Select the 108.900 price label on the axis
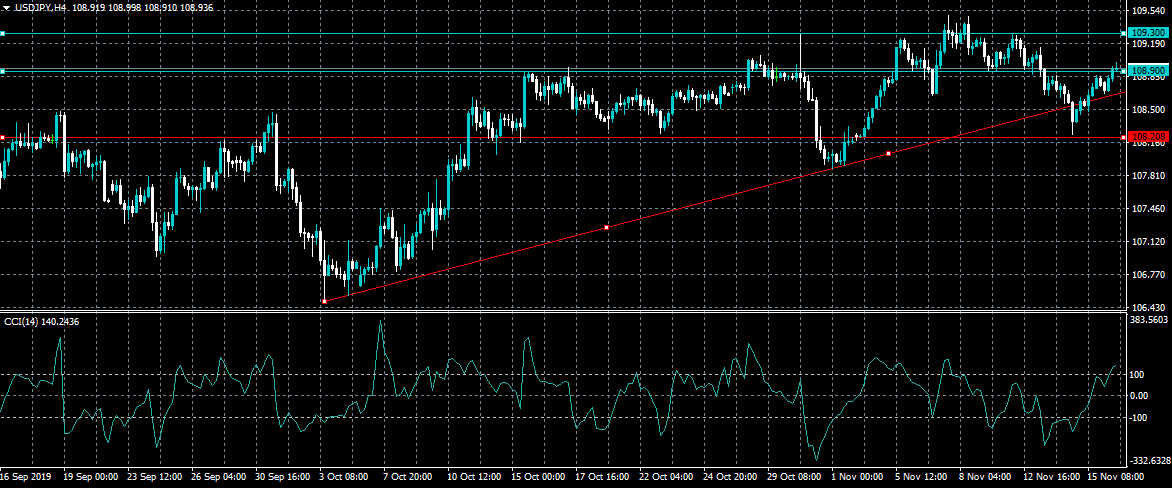This screenshot has height=488, width=1172. click(1149, 71)
